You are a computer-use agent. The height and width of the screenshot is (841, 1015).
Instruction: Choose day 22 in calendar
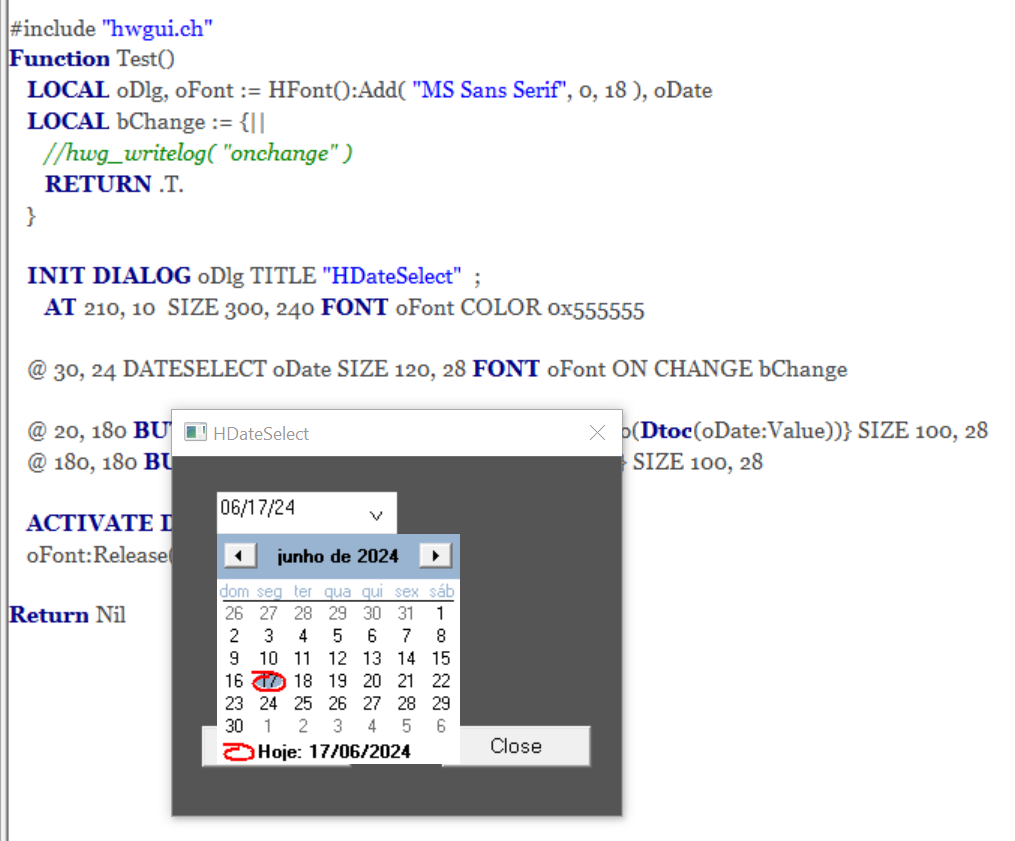coord(440,681)
